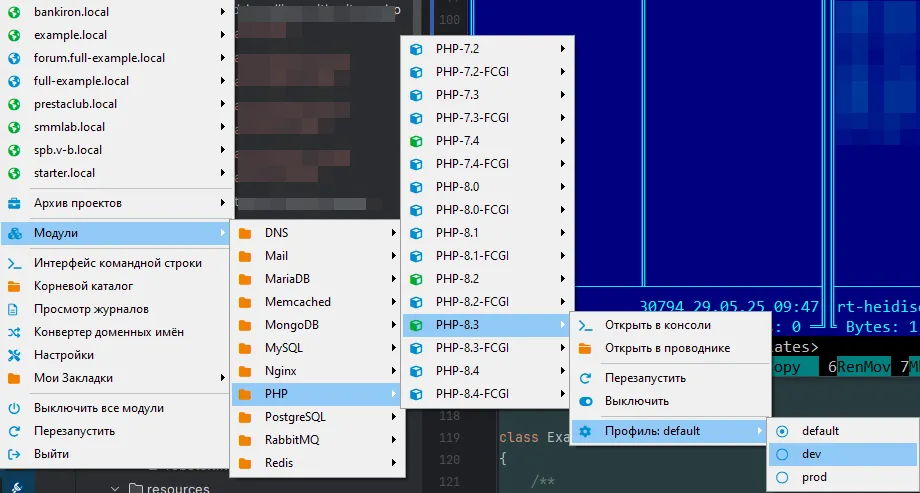Viewport: 920px width, 493px height.
Task: Click the cubes icon next to Модули
Action: tap(14, 234)
